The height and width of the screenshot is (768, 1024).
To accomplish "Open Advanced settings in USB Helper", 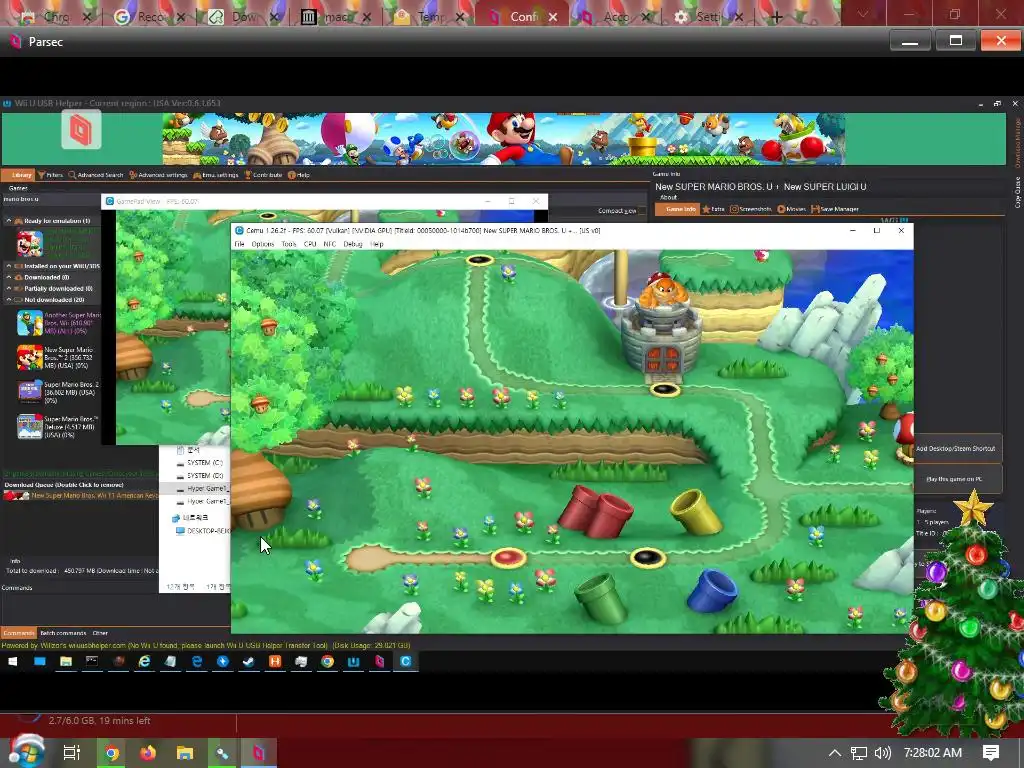I will click(159, 175).
